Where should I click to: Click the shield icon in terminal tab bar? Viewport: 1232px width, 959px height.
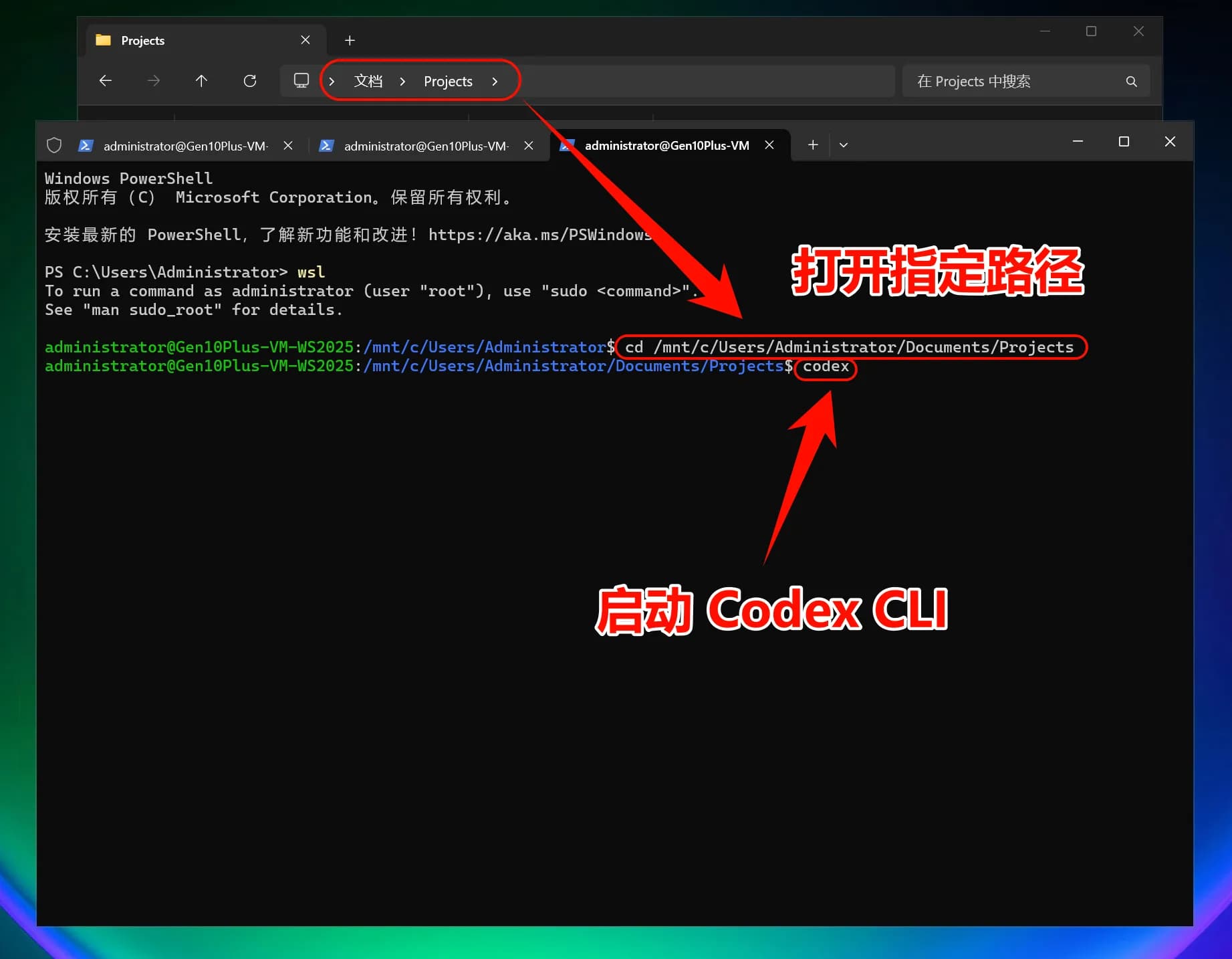coord(54,145)
